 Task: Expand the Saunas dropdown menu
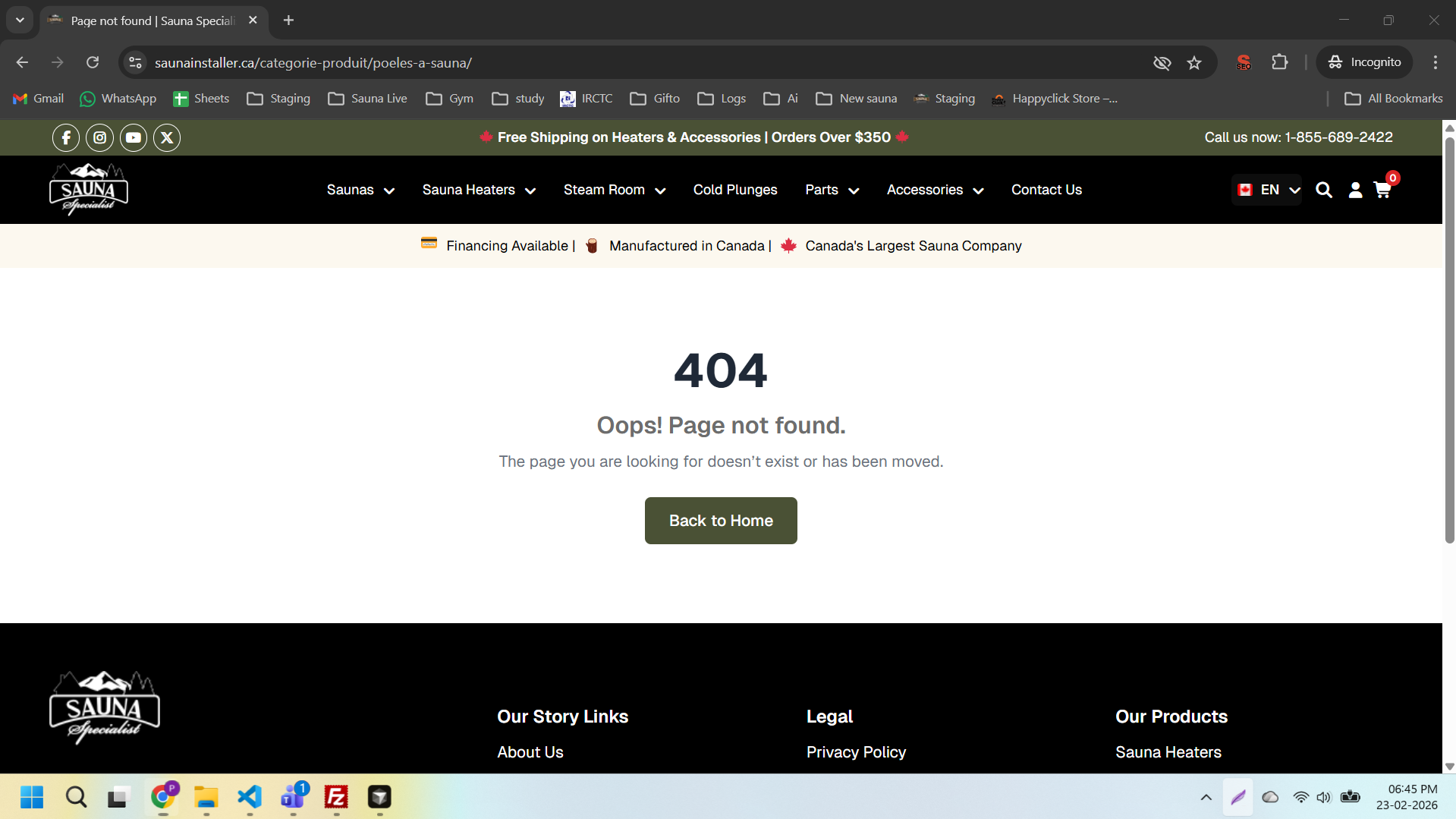360,190
